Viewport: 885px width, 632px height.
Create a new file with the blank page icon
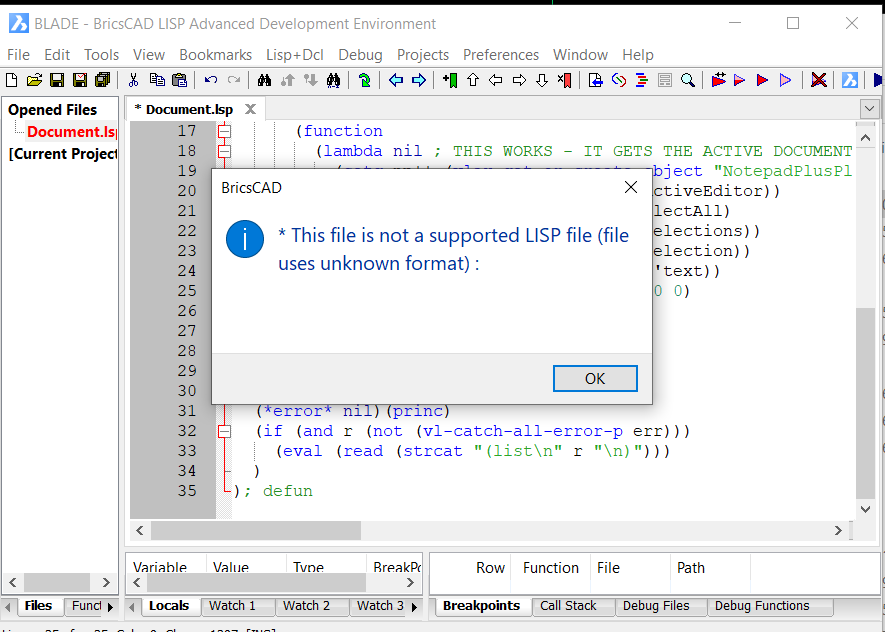tap(11, 80)
